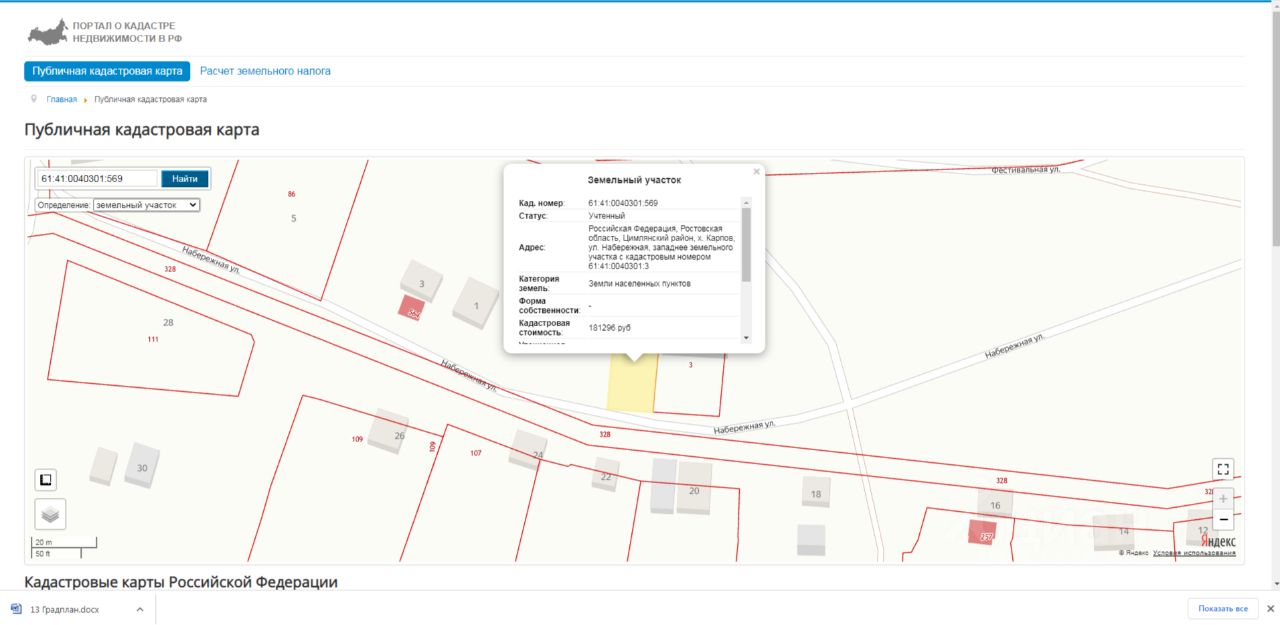
Task: Zoom in the map with plus
Action: pos(1223,498)
